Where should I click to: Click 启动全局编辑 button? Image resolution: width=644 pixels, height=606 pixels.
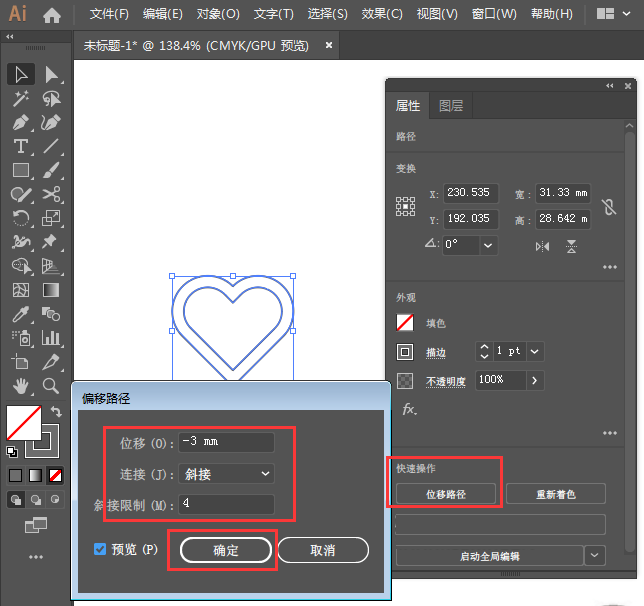(x=490, y=556)
